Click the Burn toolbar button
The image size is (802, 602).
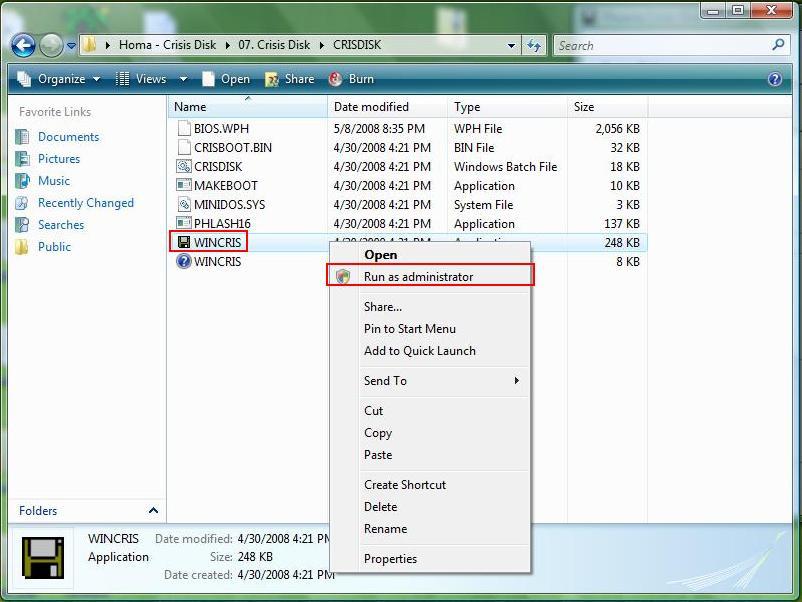(351, 79)
